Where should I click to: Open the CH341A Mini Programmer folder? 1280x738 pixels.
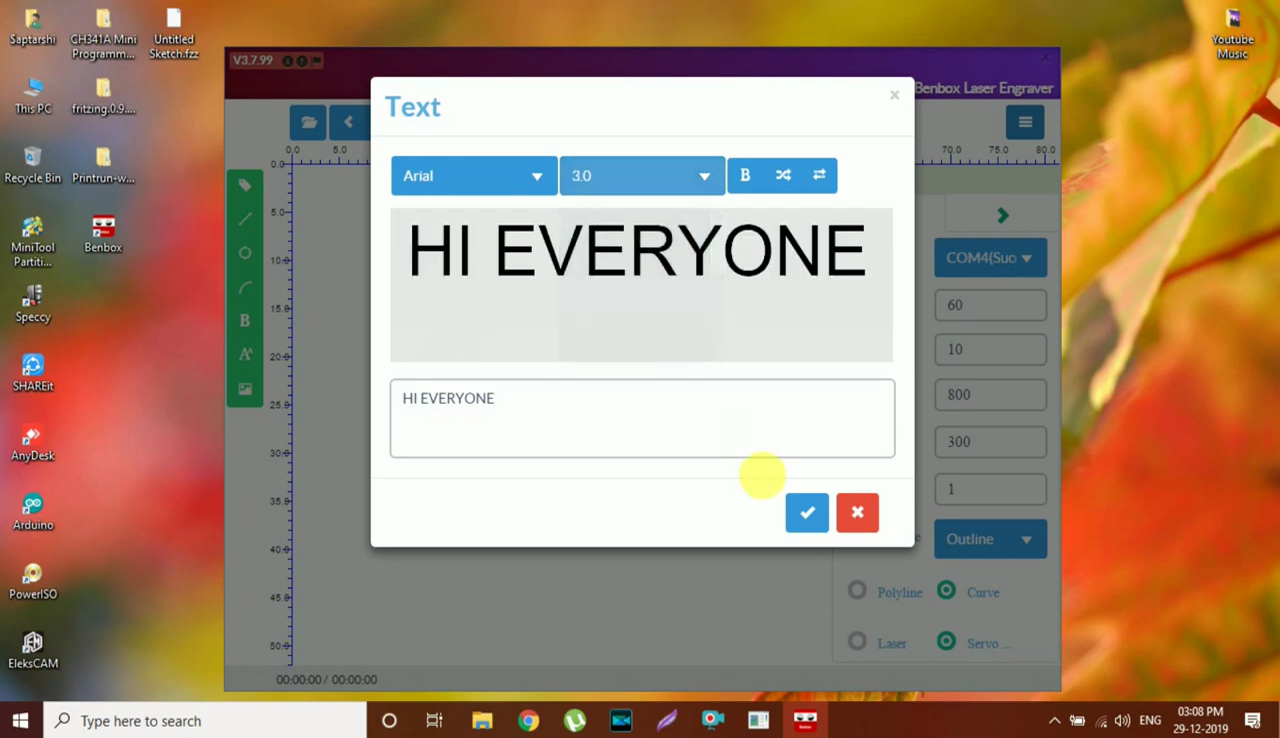(103, 35)
